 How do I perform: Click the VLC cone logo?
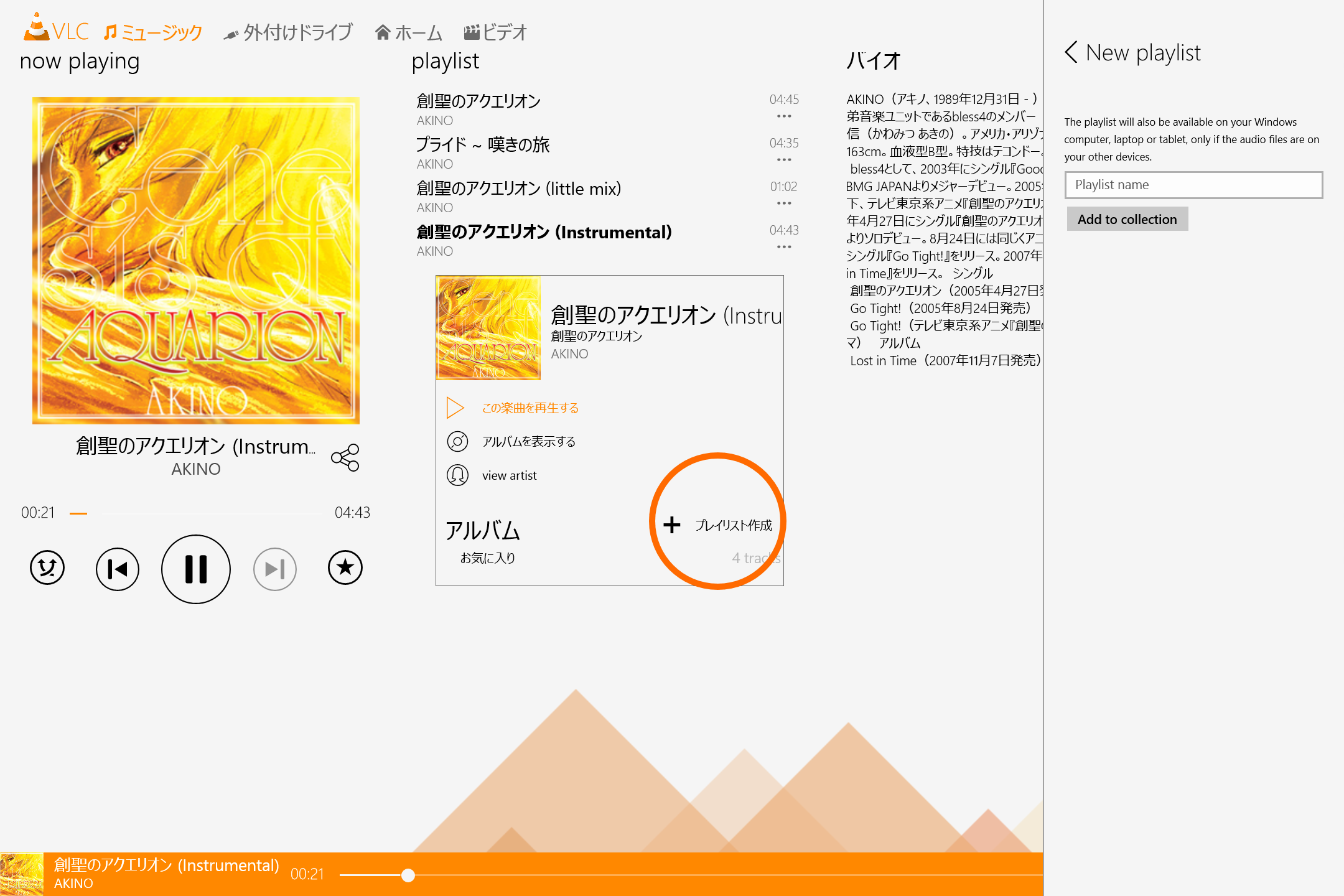tap(36, 28)
